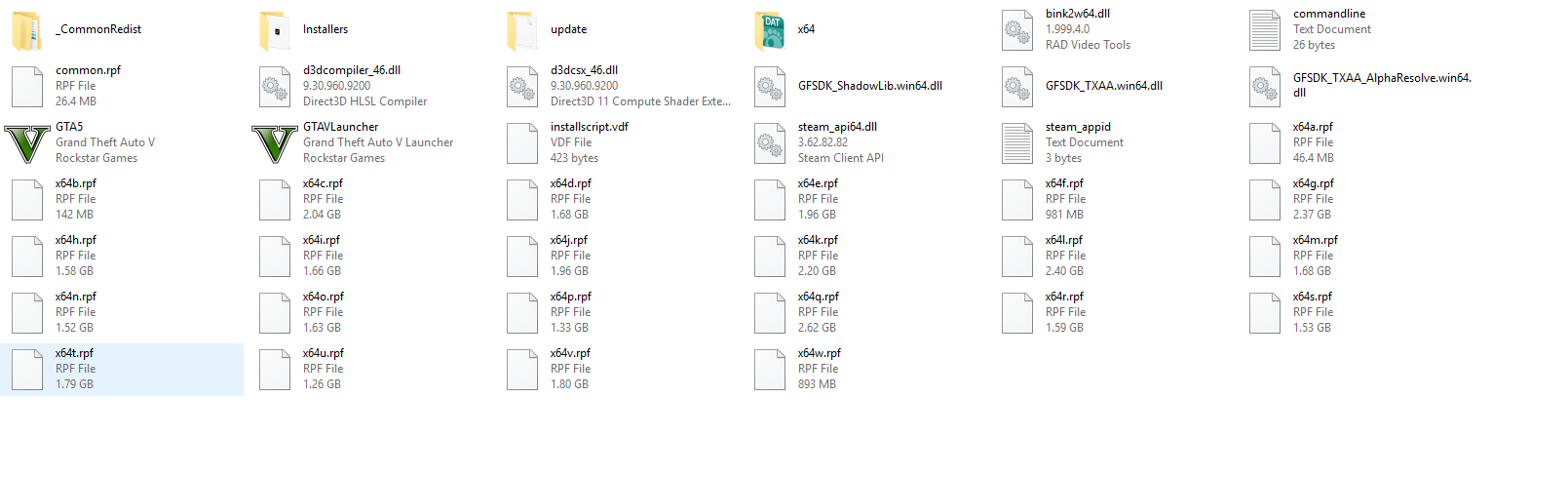
Task: Select the d3dcompiler_46.dll file icon
Action: click(x=275, y=87)
